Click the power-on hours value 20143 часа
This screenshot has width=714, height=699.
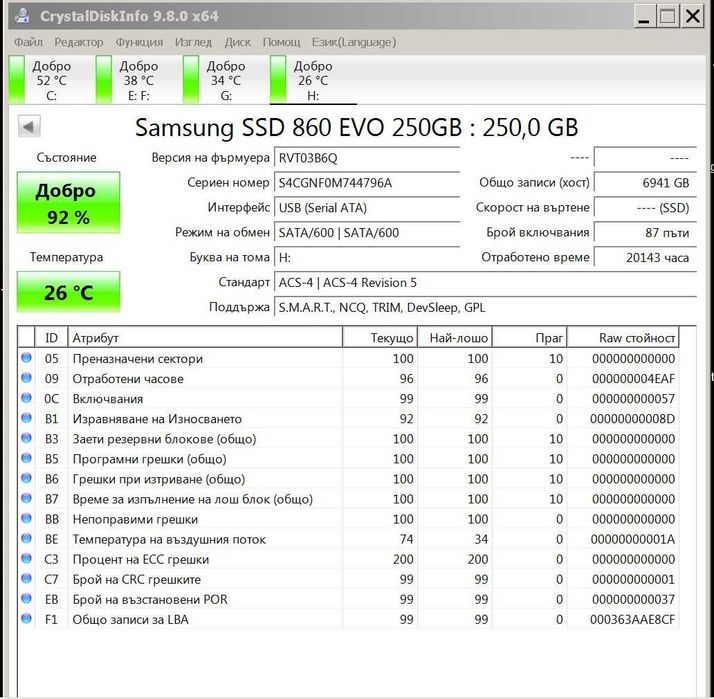pyautogui.click(x=645, y=258)
